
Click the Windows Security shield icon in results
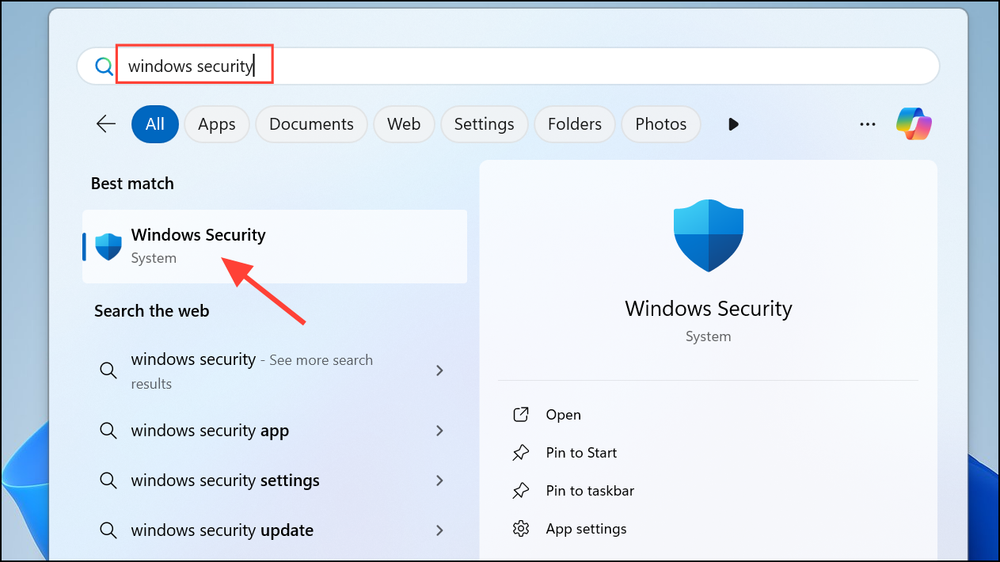108,246
